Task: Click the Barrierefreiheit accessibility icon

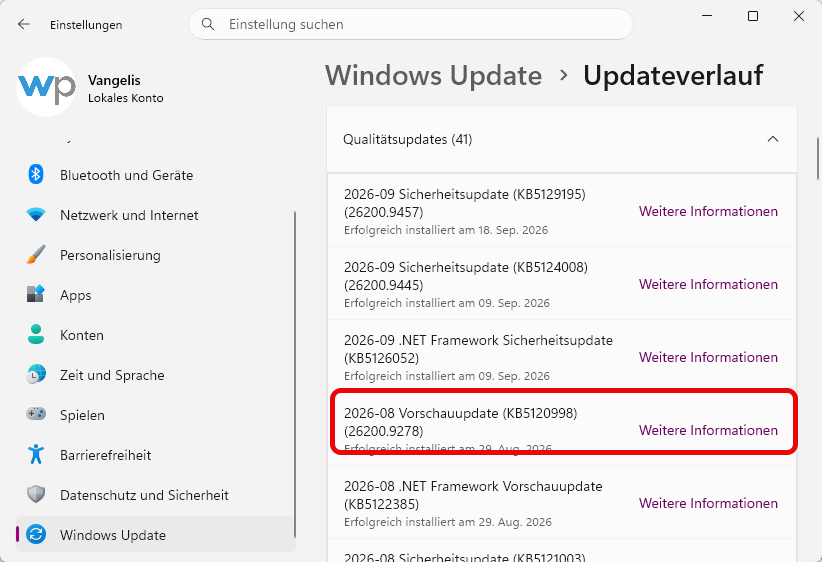Action: (x=36, y=454)
